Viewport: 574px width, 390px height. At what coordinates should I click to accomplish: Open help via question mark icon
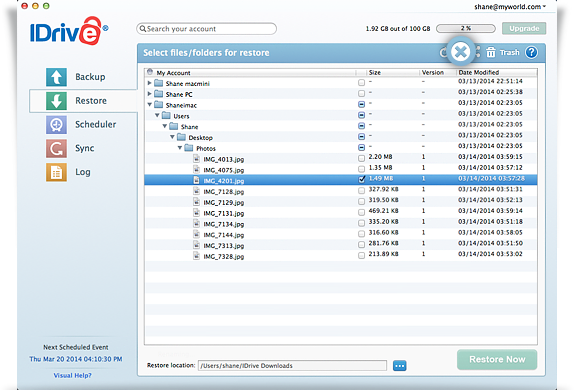[531, 52]
